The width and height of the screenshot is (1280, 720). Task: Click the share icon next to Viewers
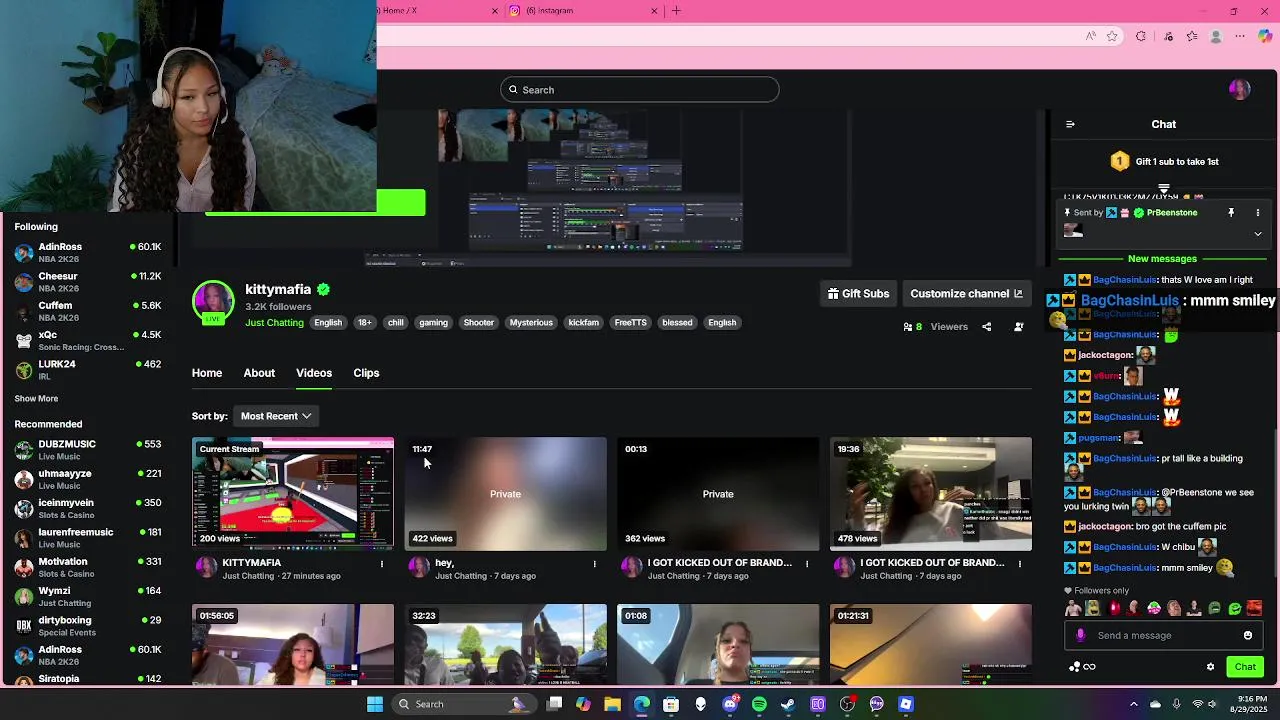986,327
